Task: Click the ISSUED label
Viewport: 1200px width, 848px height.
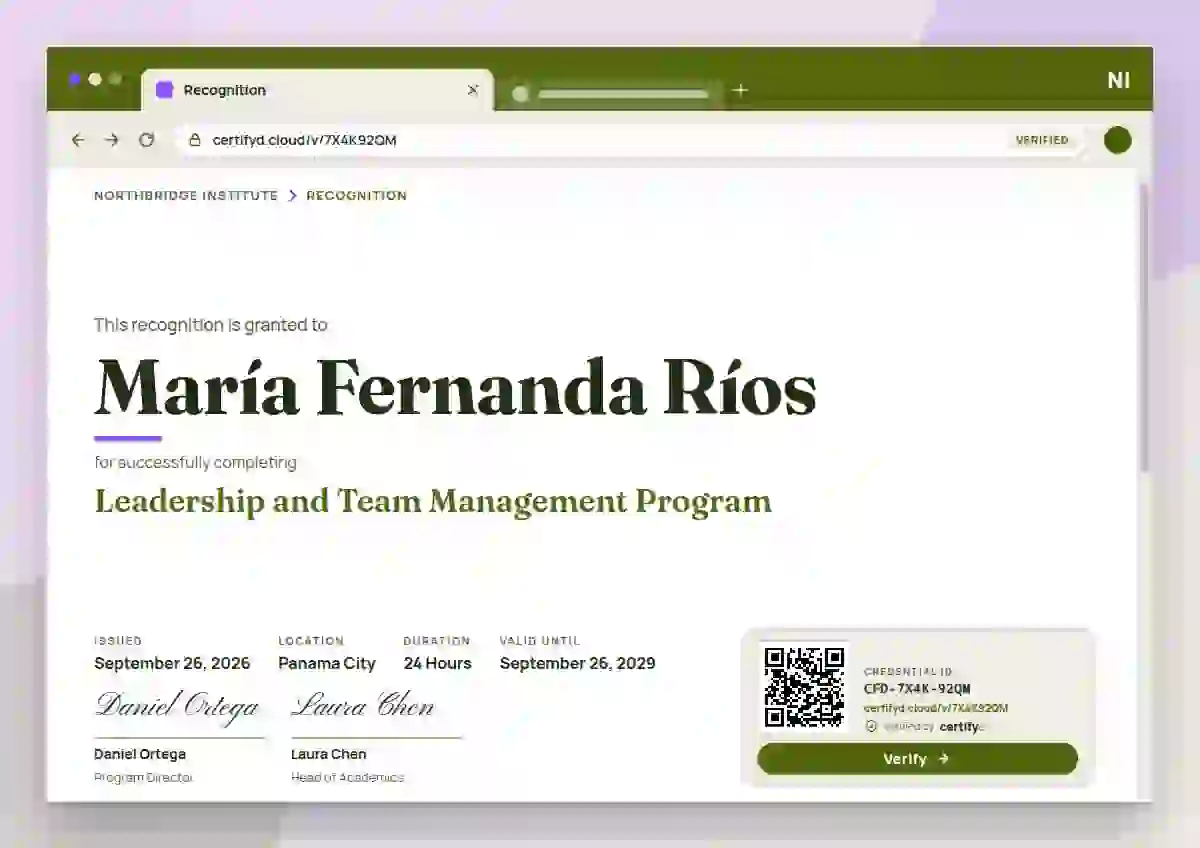Action: [x=118, y=641]
